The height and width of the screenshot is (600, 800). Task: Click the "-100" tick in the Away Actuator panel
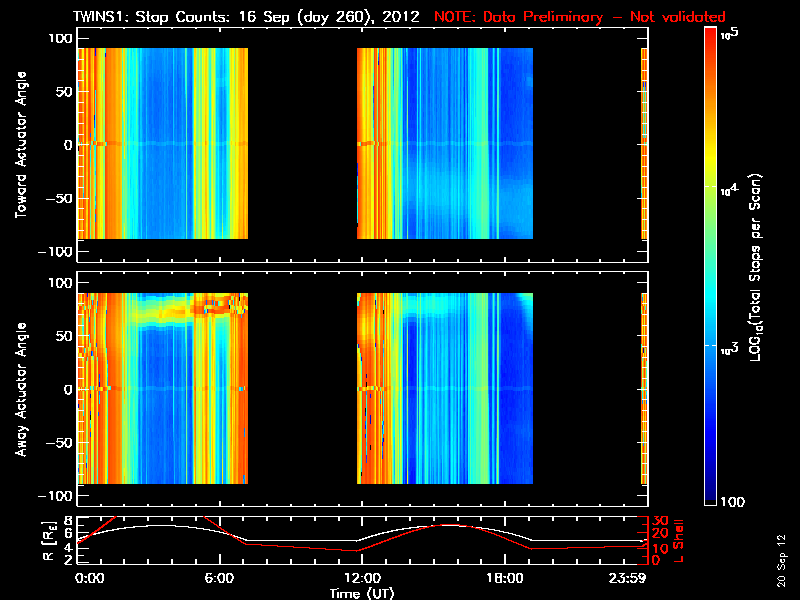coord(55,495)
